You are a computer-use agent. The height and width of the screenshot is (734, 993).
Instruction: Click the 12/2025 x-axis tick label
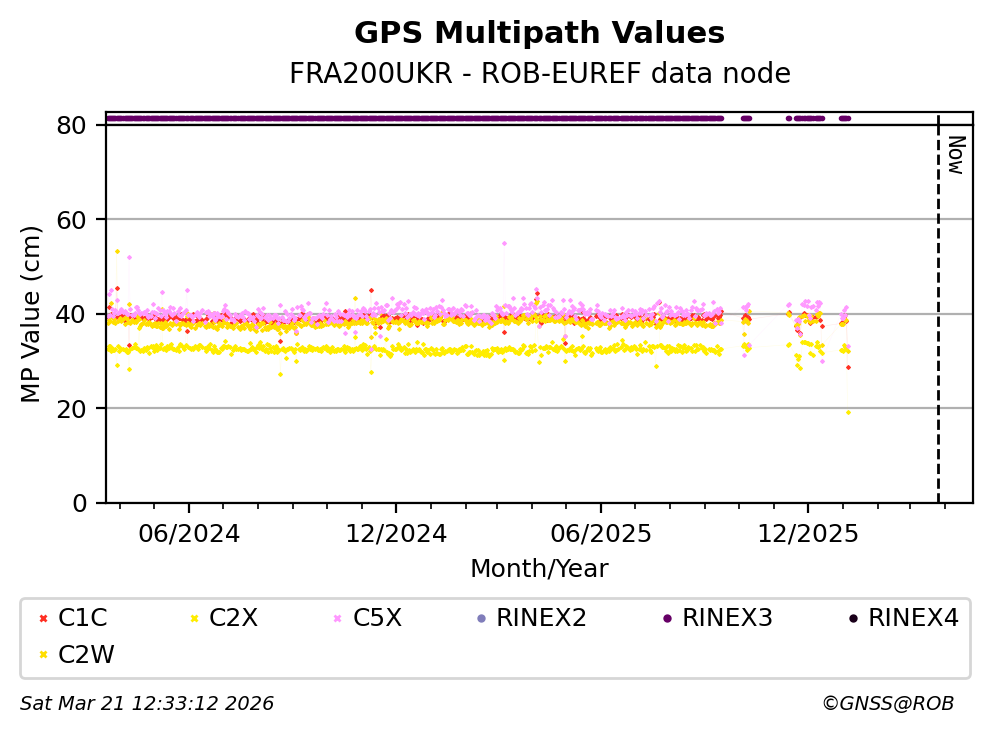808,534
